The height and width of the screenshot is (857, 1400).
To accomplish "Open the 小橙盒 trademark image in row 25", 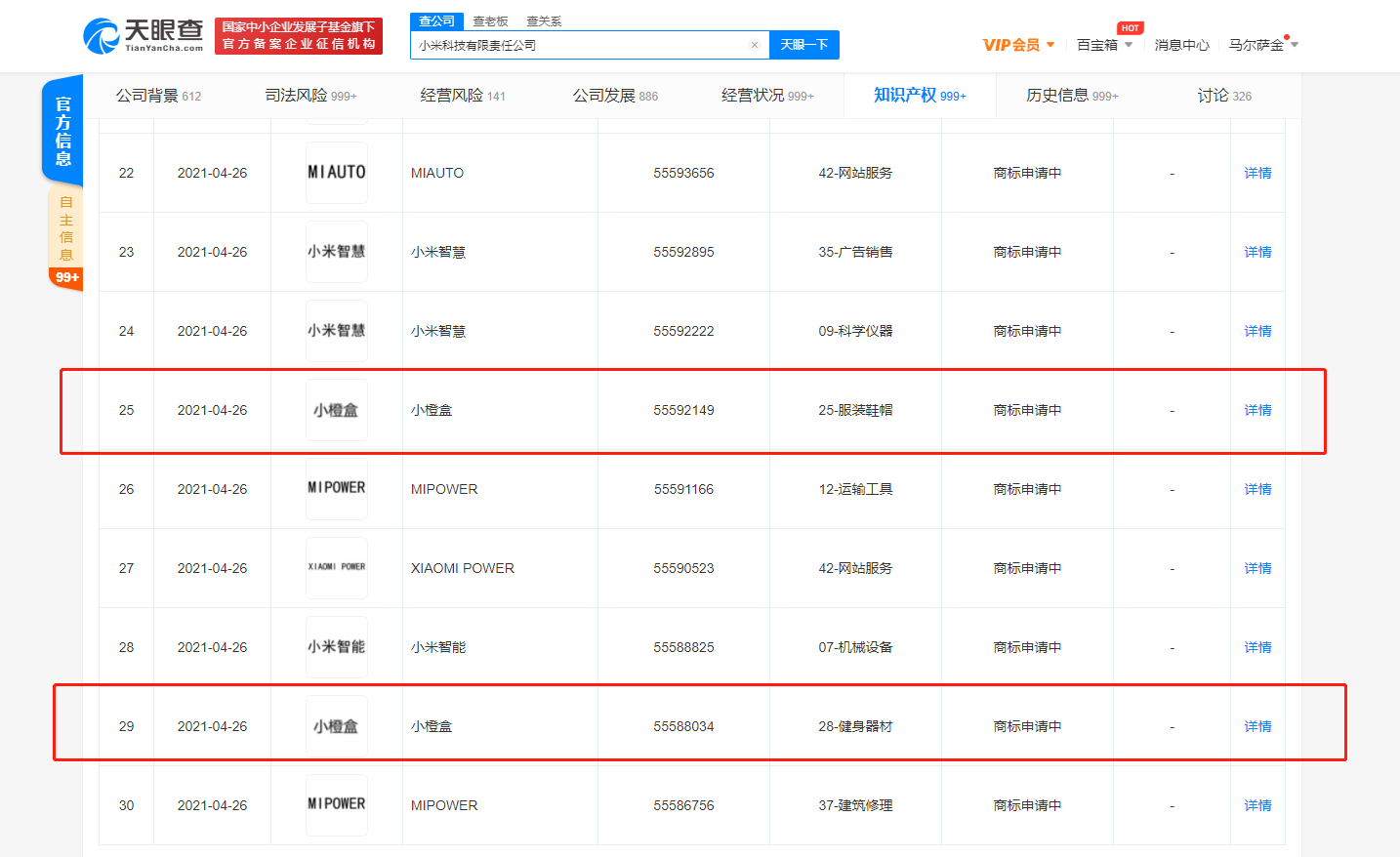I will point(337,410).
